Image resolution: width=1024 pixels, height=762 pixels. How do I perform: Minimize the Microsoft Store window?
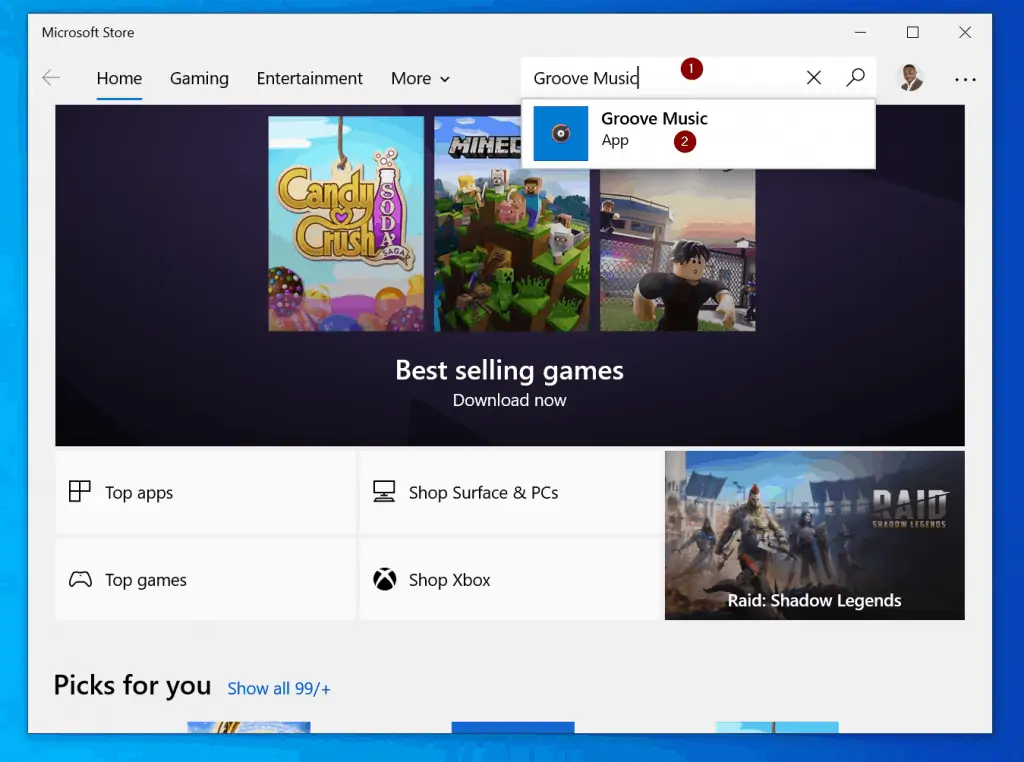point(860,32)
